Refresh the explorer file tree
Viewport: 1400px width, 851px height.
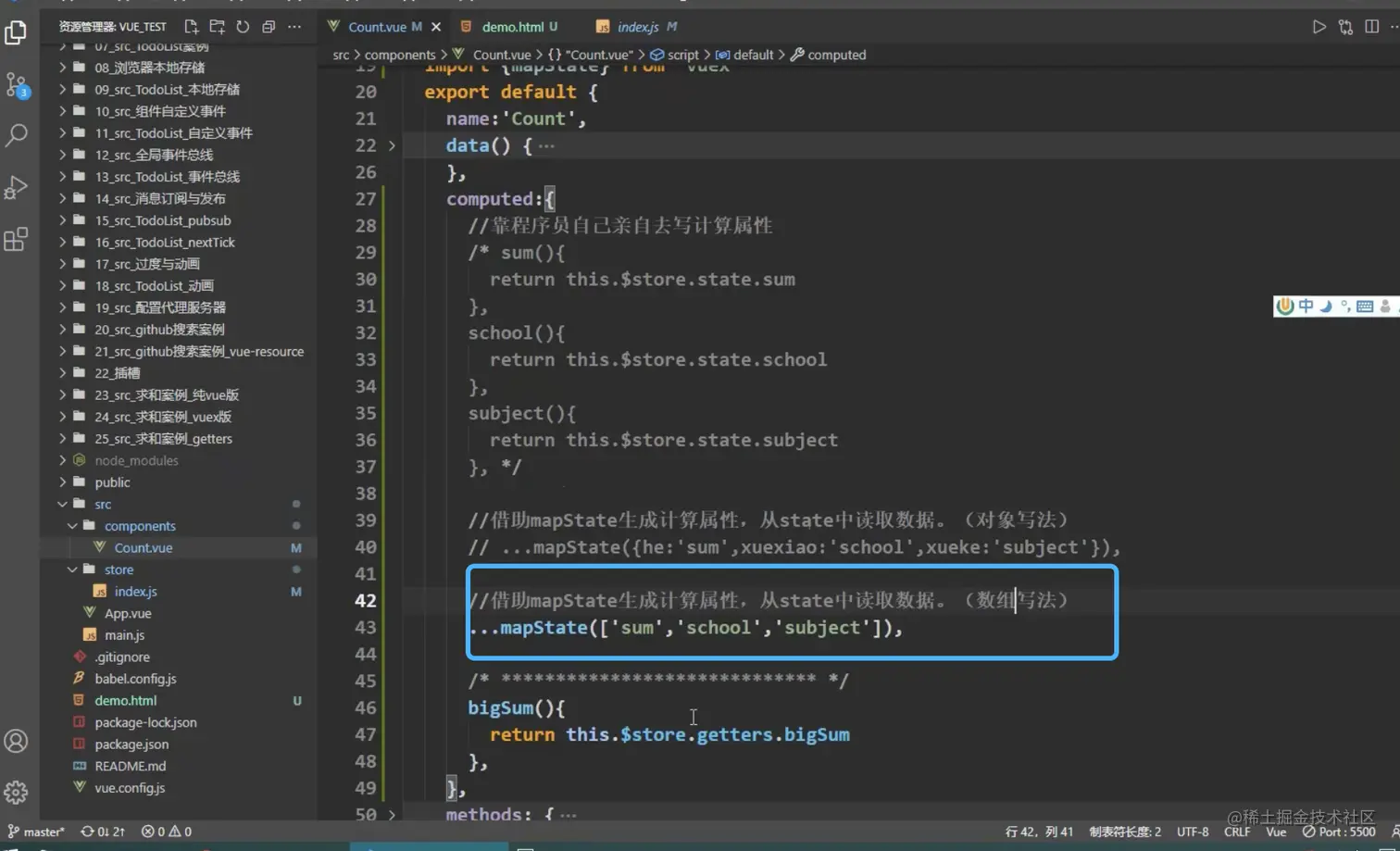243,27
